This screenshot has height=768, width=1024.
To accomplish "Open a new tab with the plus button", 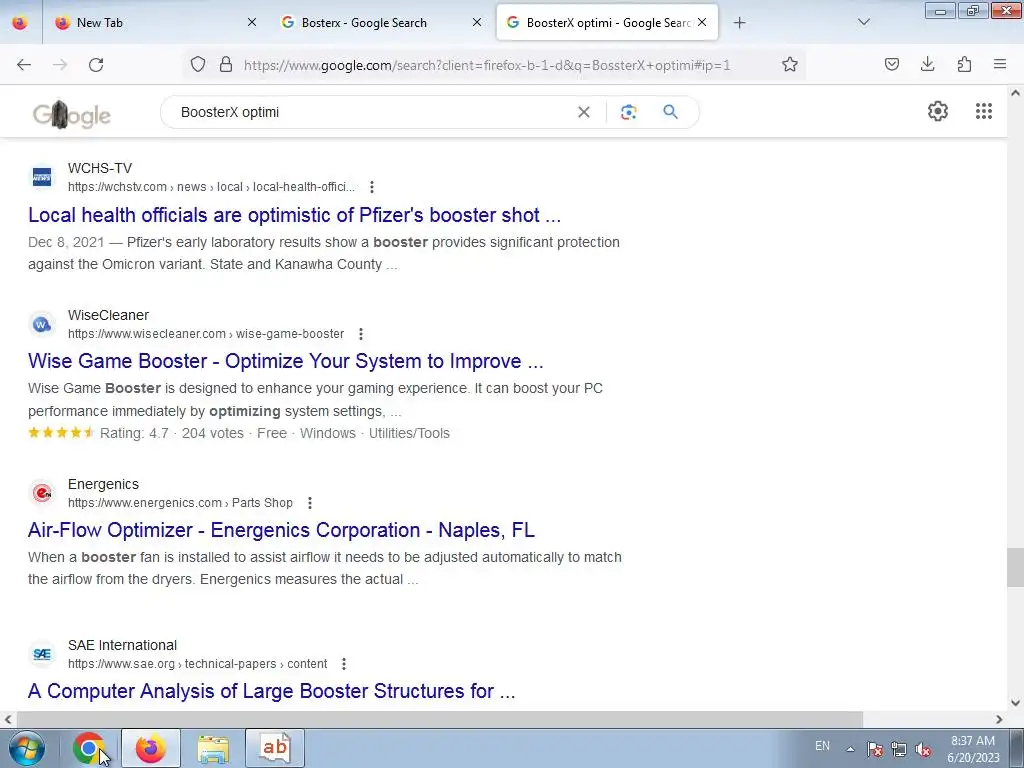I will (x=739, y=23).
